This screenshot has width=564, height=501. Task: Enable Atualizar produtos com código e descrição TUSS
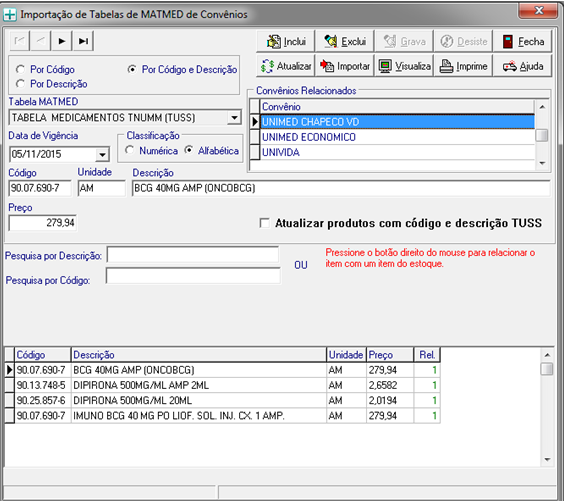point(265,223)
